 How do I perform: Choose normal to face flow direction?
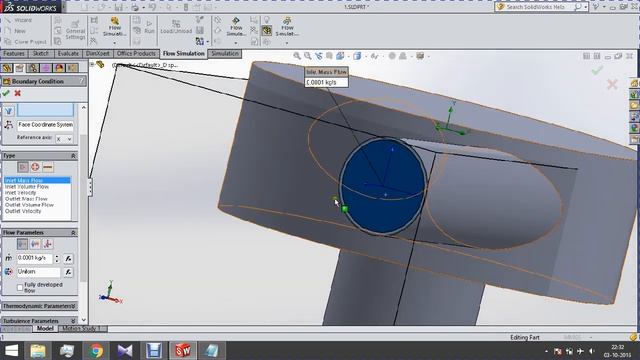[22, 244]
